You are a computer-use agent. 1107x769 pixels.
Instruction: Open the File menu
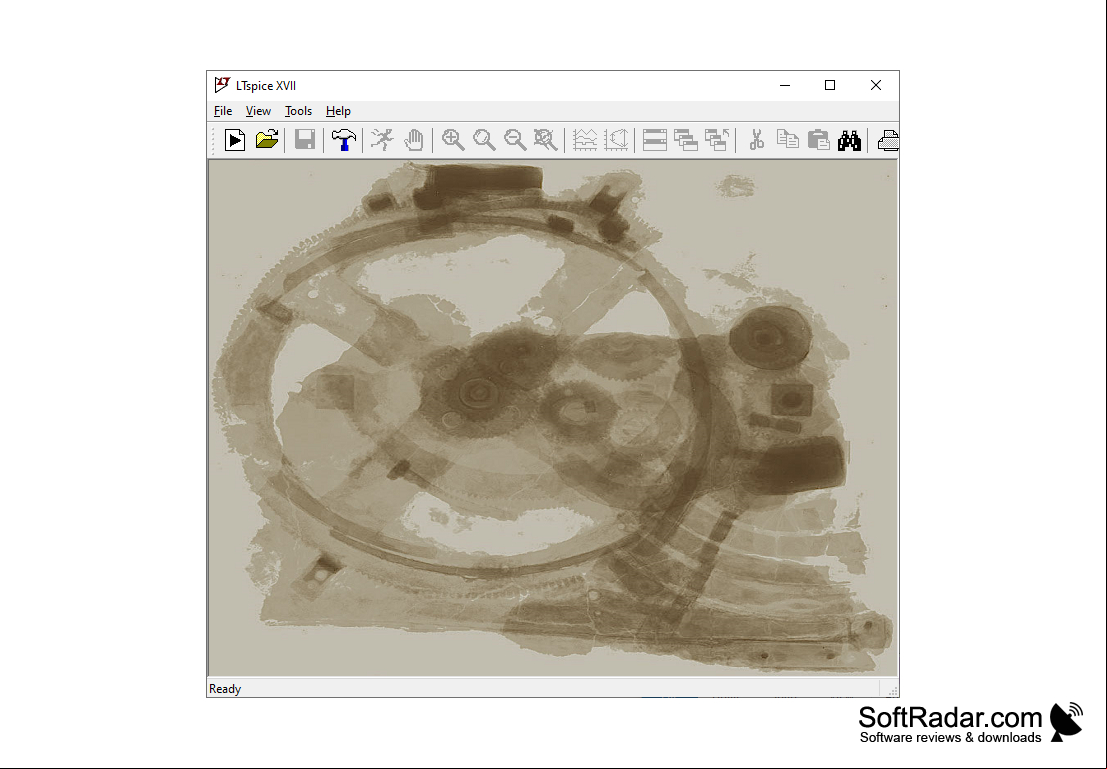pos(223,111)
